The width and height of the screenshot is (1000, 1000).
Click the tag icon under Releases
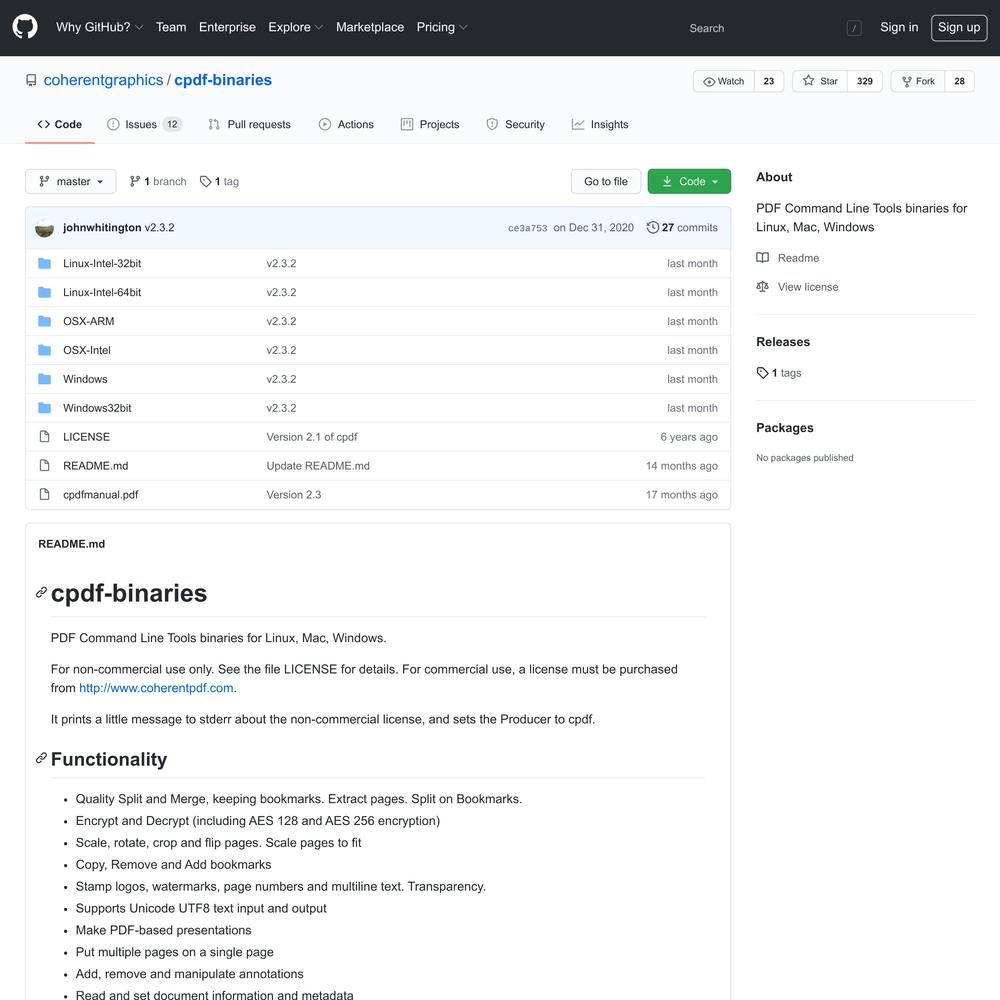tap(762, 372)
